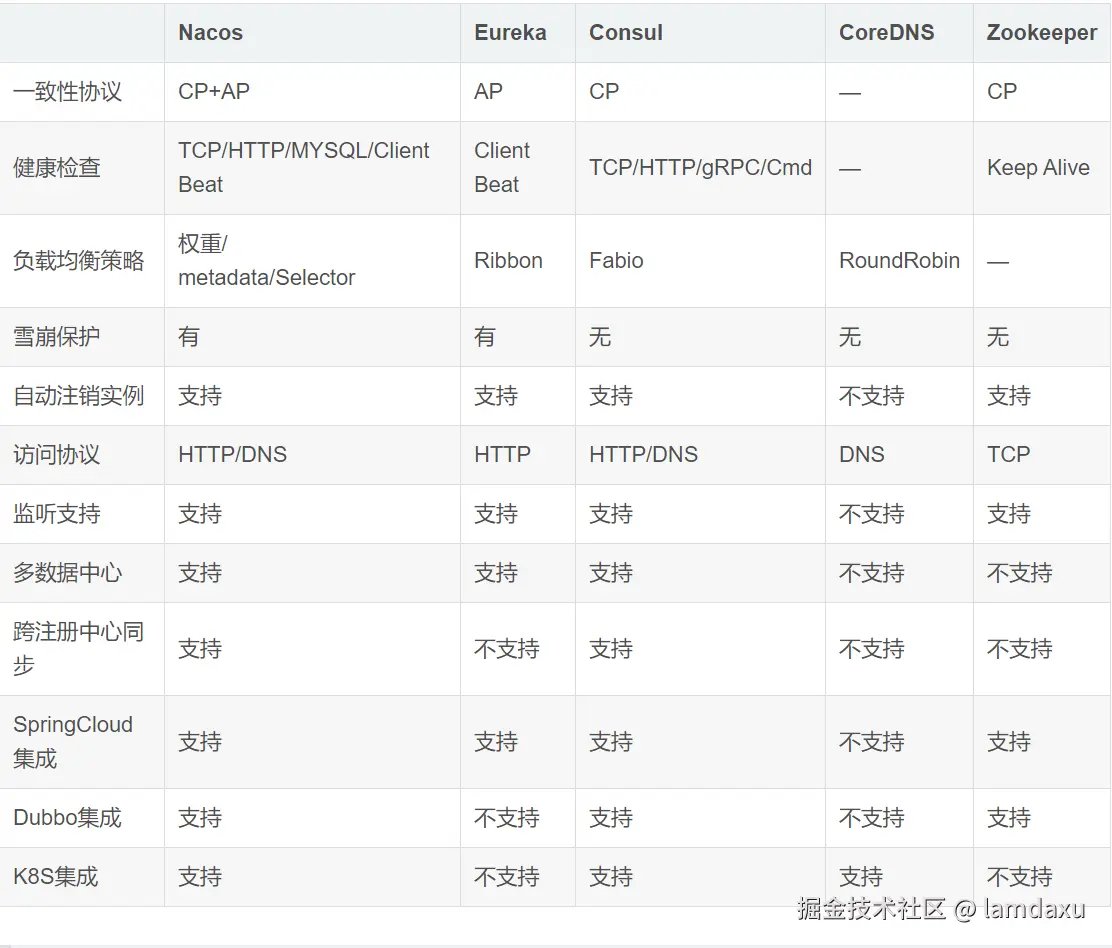Click the Zookeeper column header
Image resolution: width=1112 pixels, height=948 pixels.
(1041, 33)
